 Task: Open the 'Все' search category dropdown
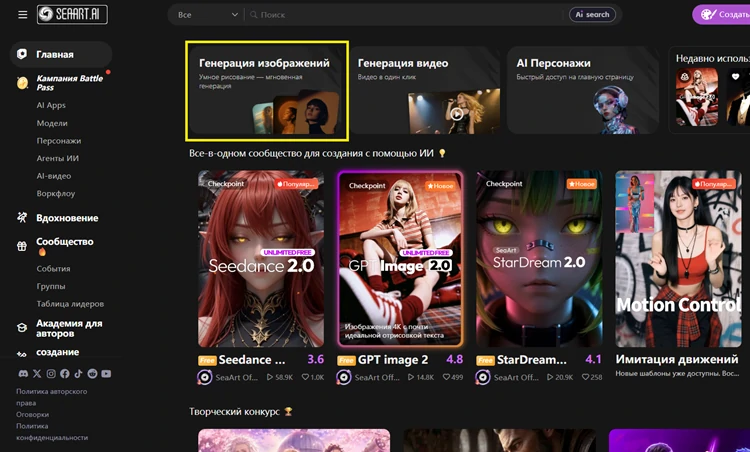pos(208,15)
